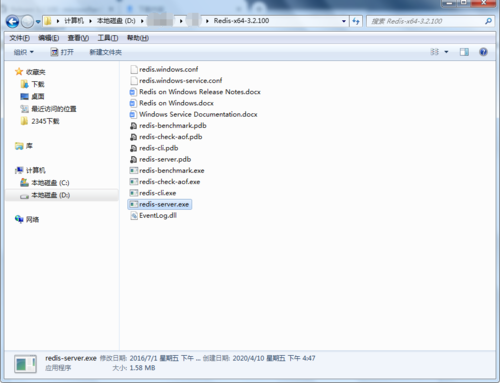Open the 查看(V) menu
The height and width of the screenshot is (383, 500).
78,38
